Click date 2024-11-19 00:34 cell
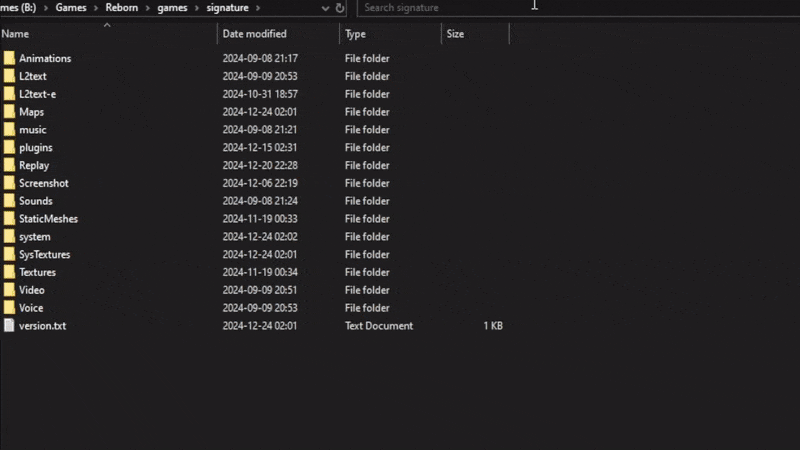This screenshot has width=800, height=450. [260, 272]
